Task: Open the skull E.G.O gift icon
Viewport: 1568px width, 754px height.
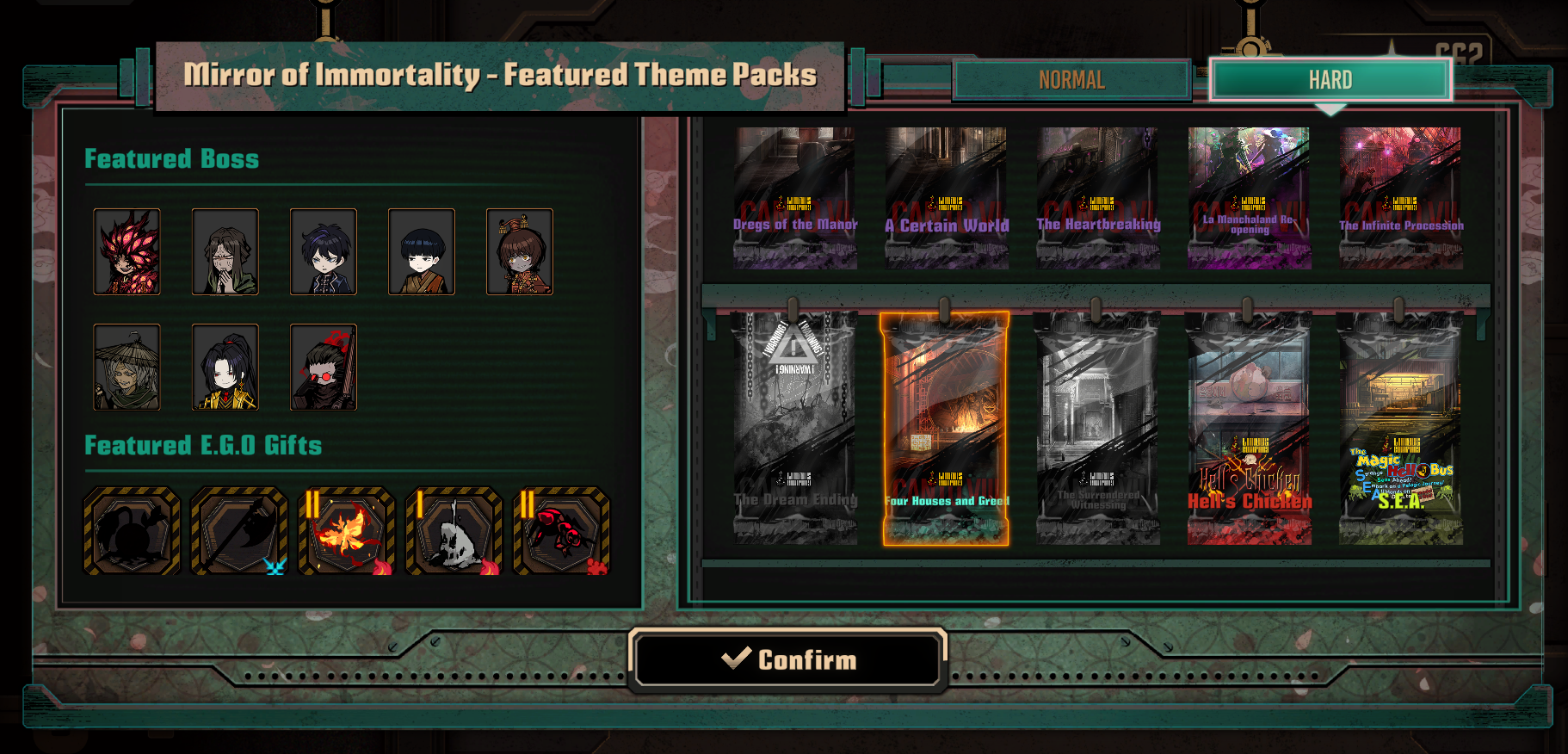Action: (454, 531)
